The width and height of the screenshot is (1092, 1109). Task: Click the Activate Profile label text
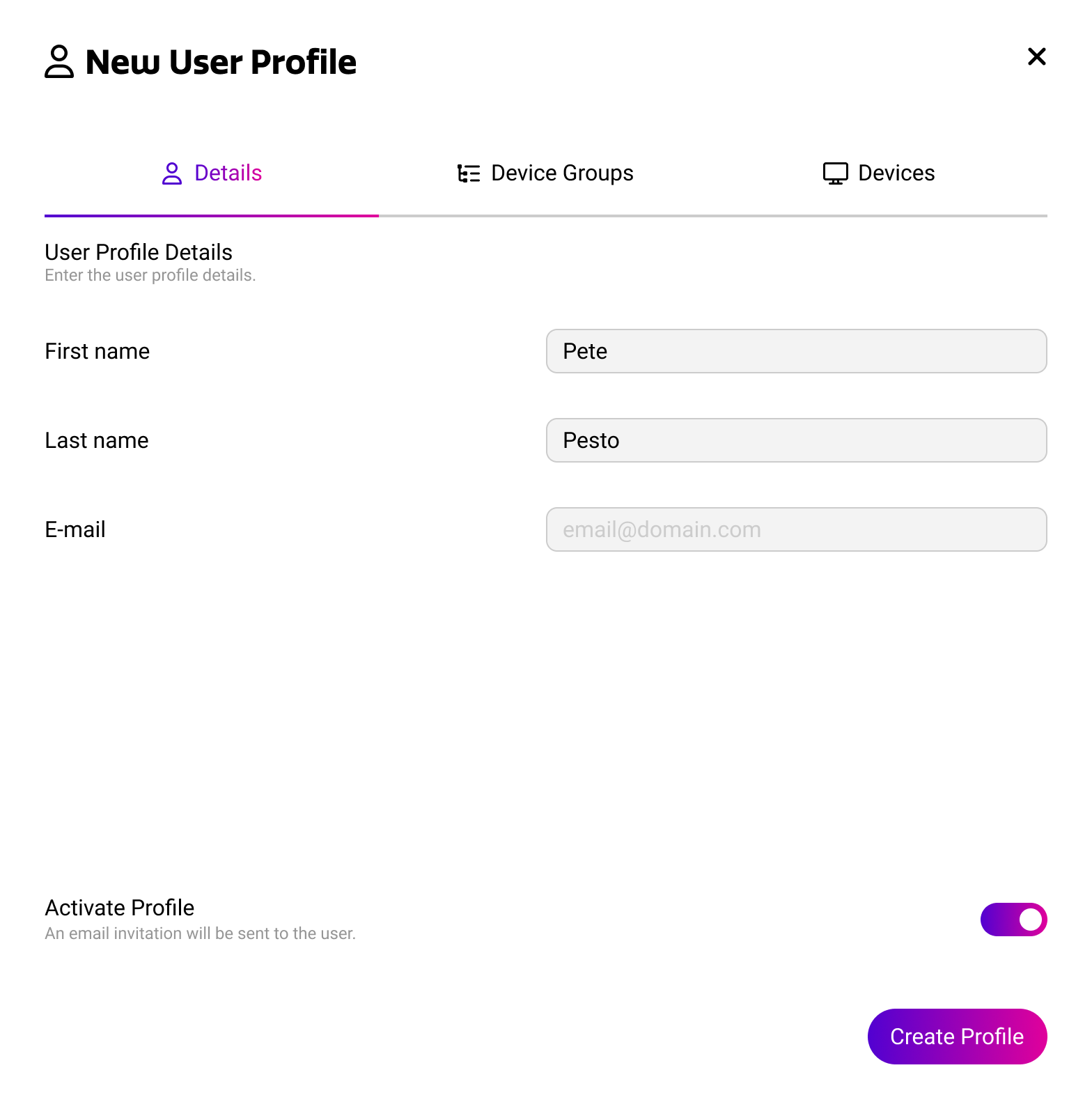[x=120, y=908]
